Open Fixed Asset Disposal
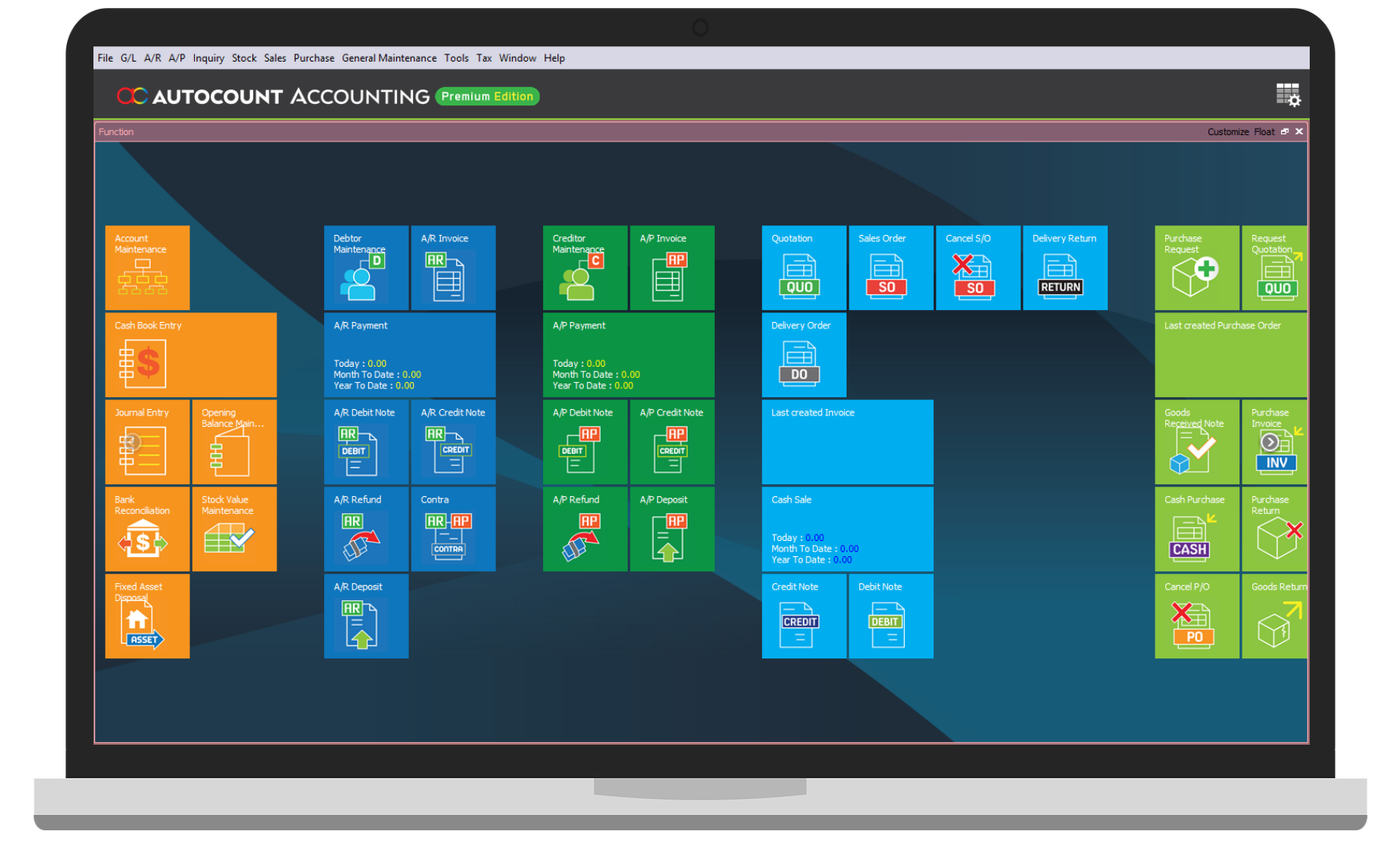1400x863 pixels. (x=146, y=616)
